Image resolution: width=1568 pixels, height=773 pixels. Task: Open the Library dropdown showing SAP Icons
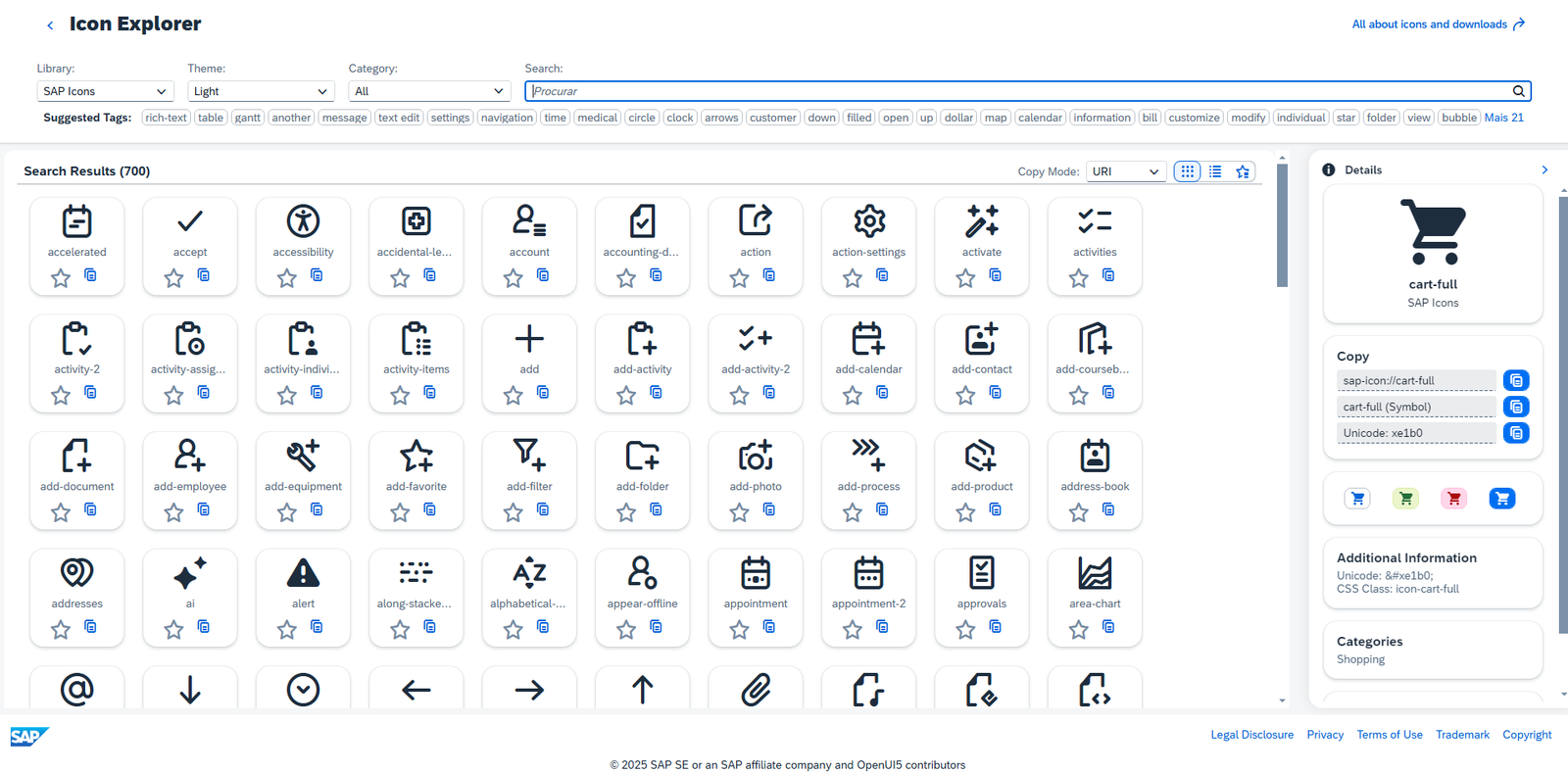(105, 91)
